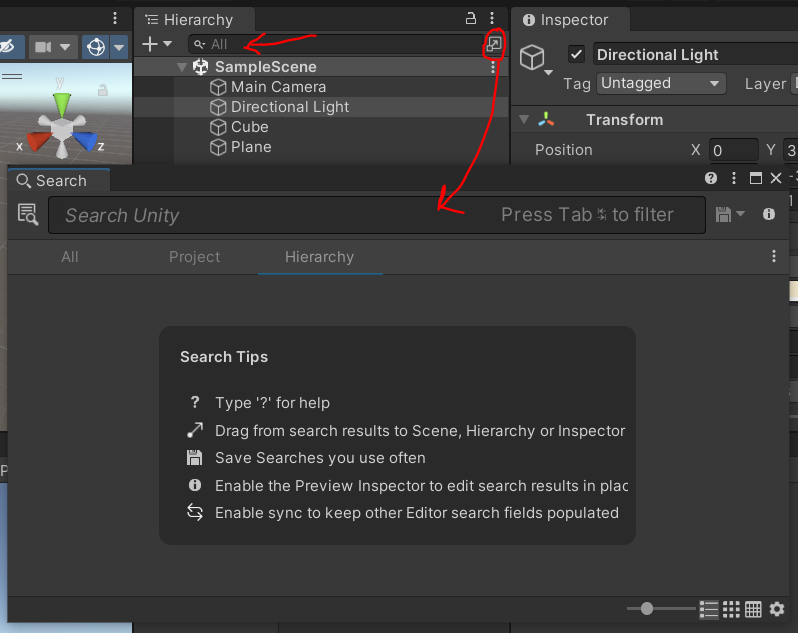Image resolution: width=798 pixels, height=633 pixels.
Task: Open SampleScene context menu dots
Action: click(x=493, y=67)
